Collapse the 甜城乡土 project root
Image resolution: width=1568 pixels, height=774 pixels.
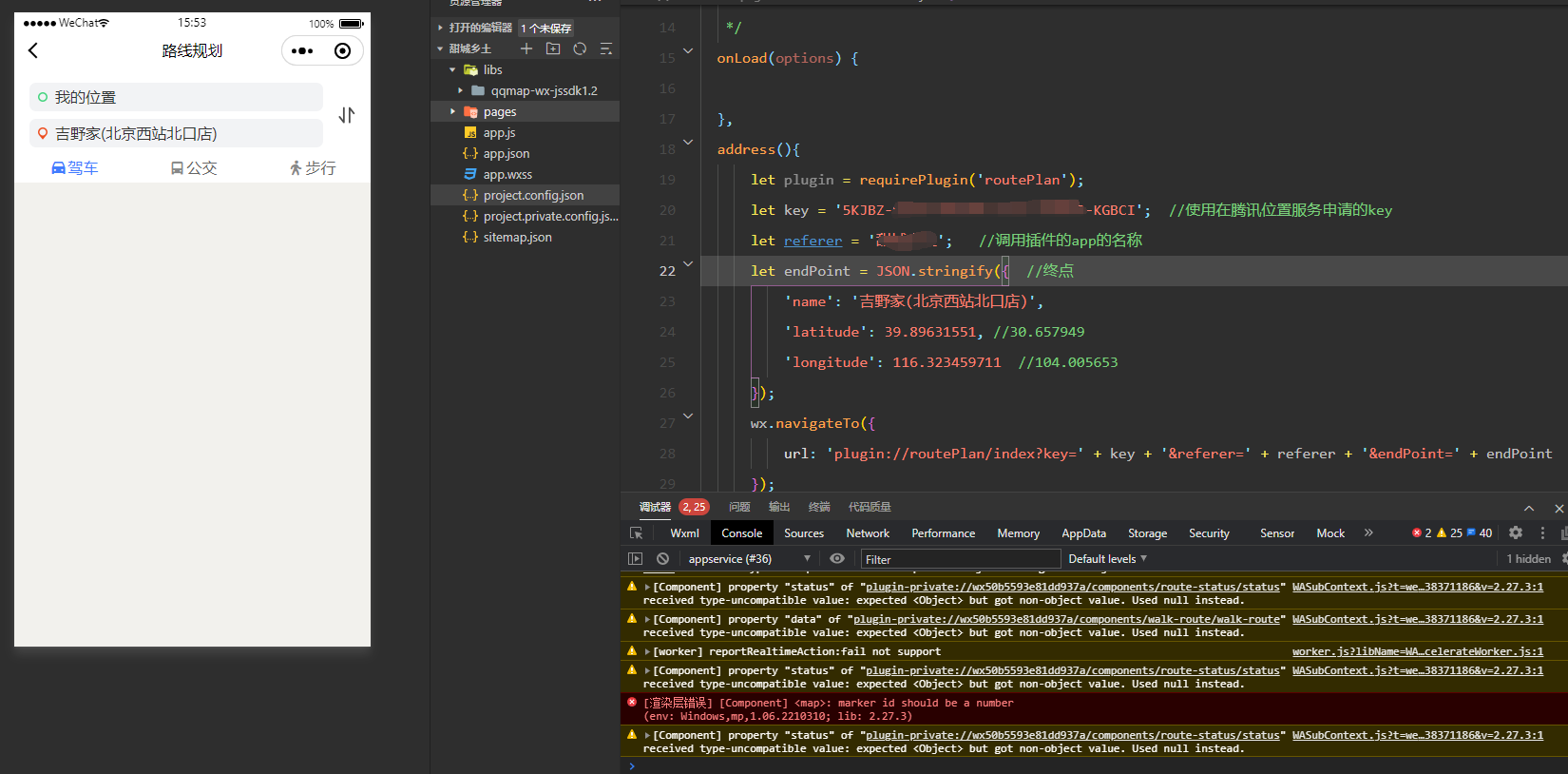click(440, 48)
